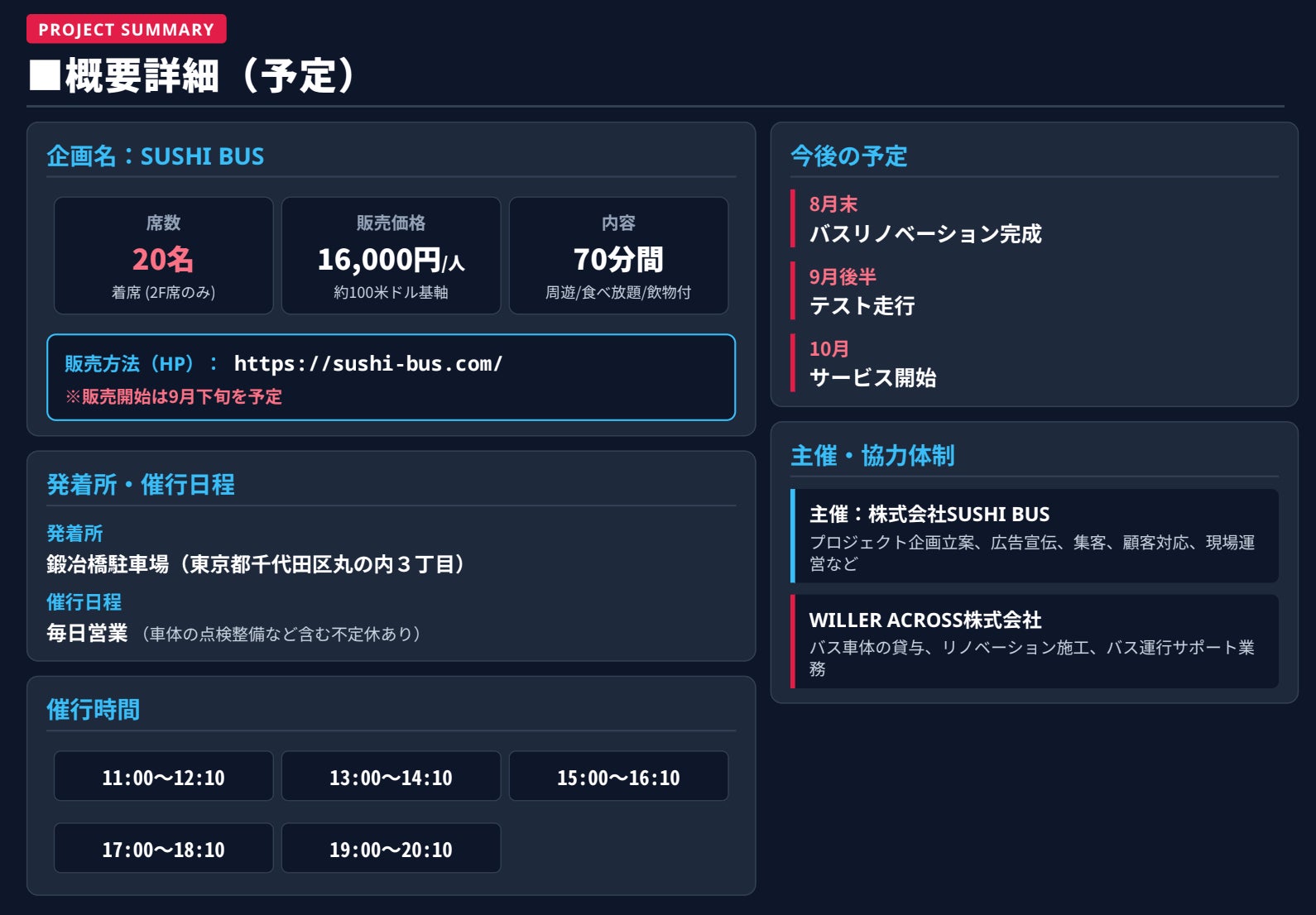Open the https://sushi-bus.com/ link
Image resolution: width=1316 pixels, height=915 pixels.
pos(368,364)
